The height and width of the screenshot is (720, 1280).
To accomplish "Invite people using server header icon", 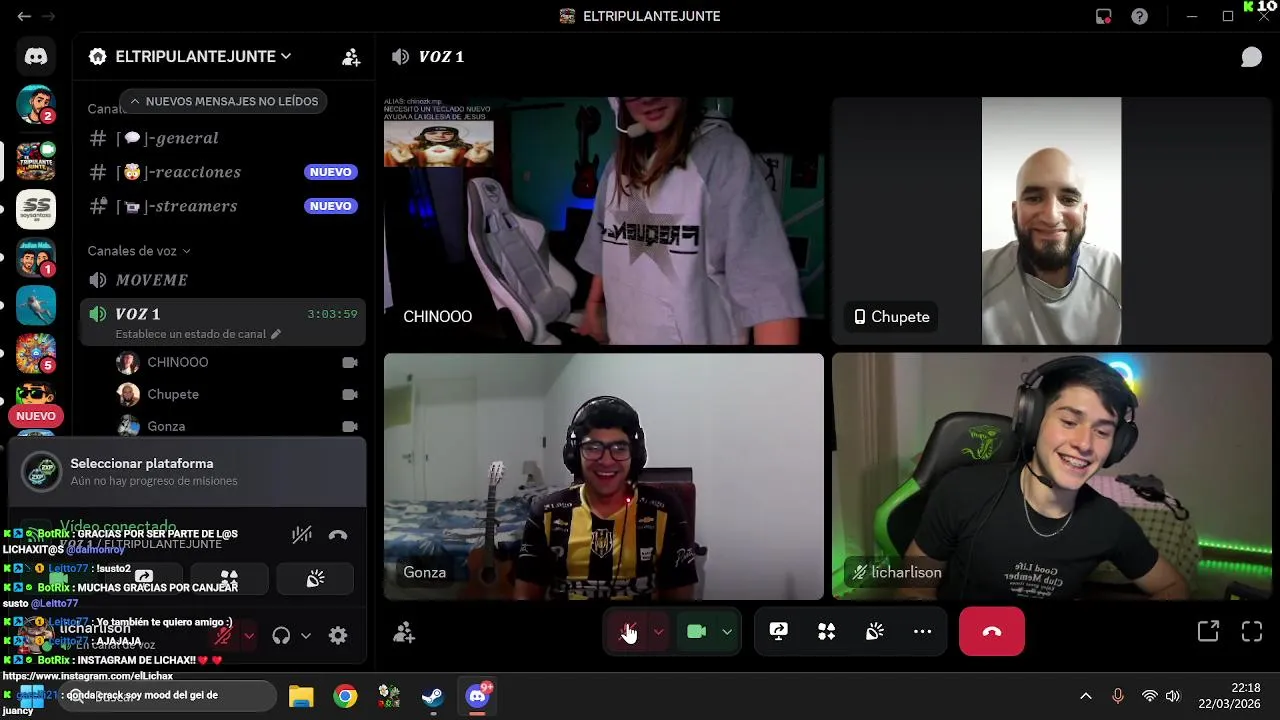I will point(351,57).
